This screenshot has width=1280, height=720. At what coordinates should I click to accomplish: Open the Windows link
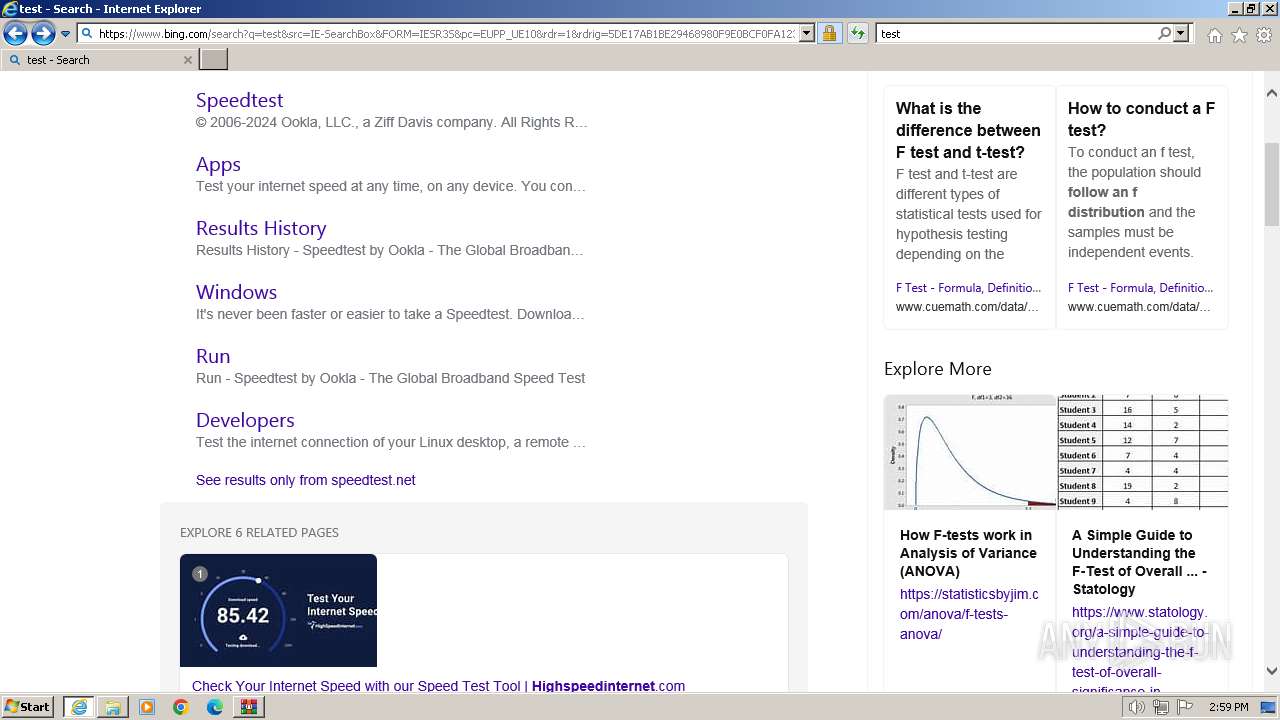click(x=236, y=292)
